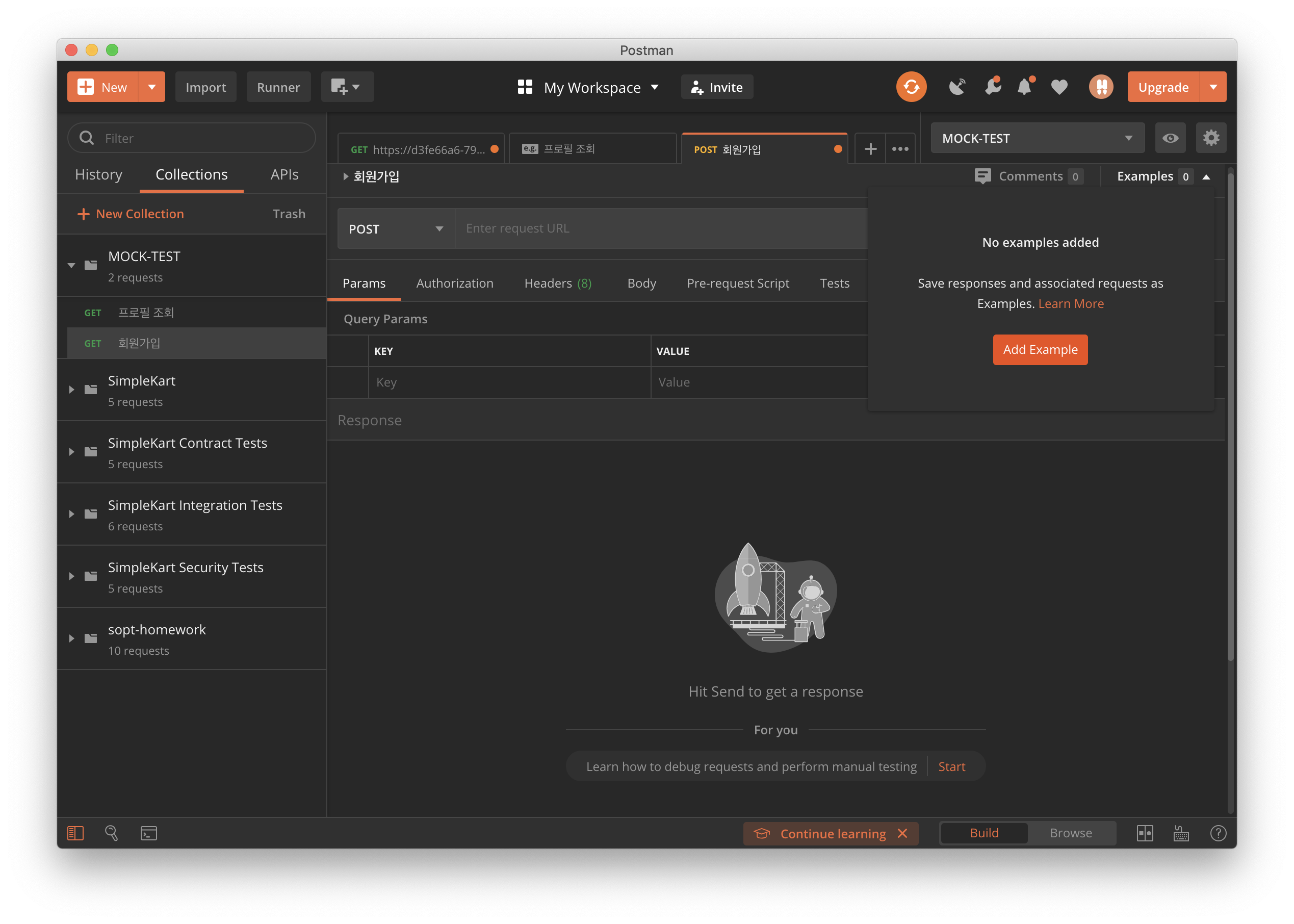Open Find and Replace magnifier
The width and height of the screenshot is (1294, 924).
(112, 833)
